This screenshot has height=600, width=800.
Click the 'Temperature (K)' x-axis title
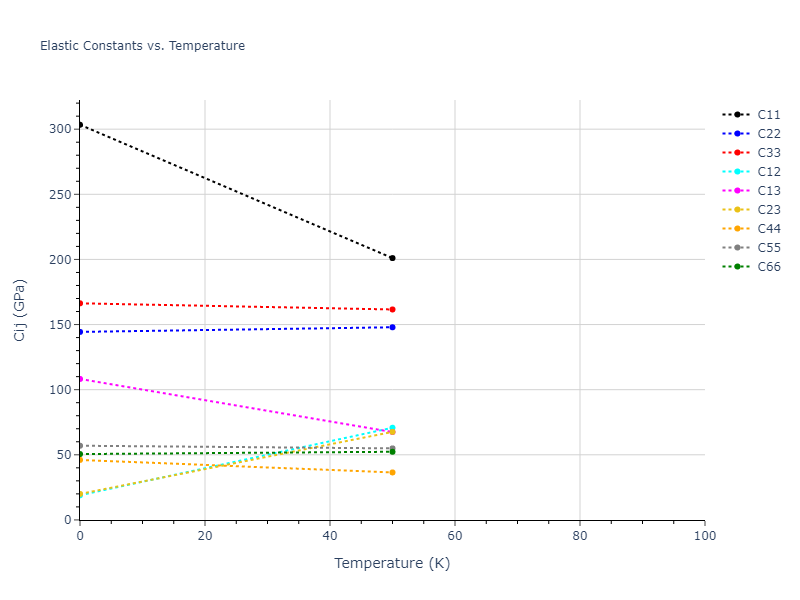[x=392, y=564]
